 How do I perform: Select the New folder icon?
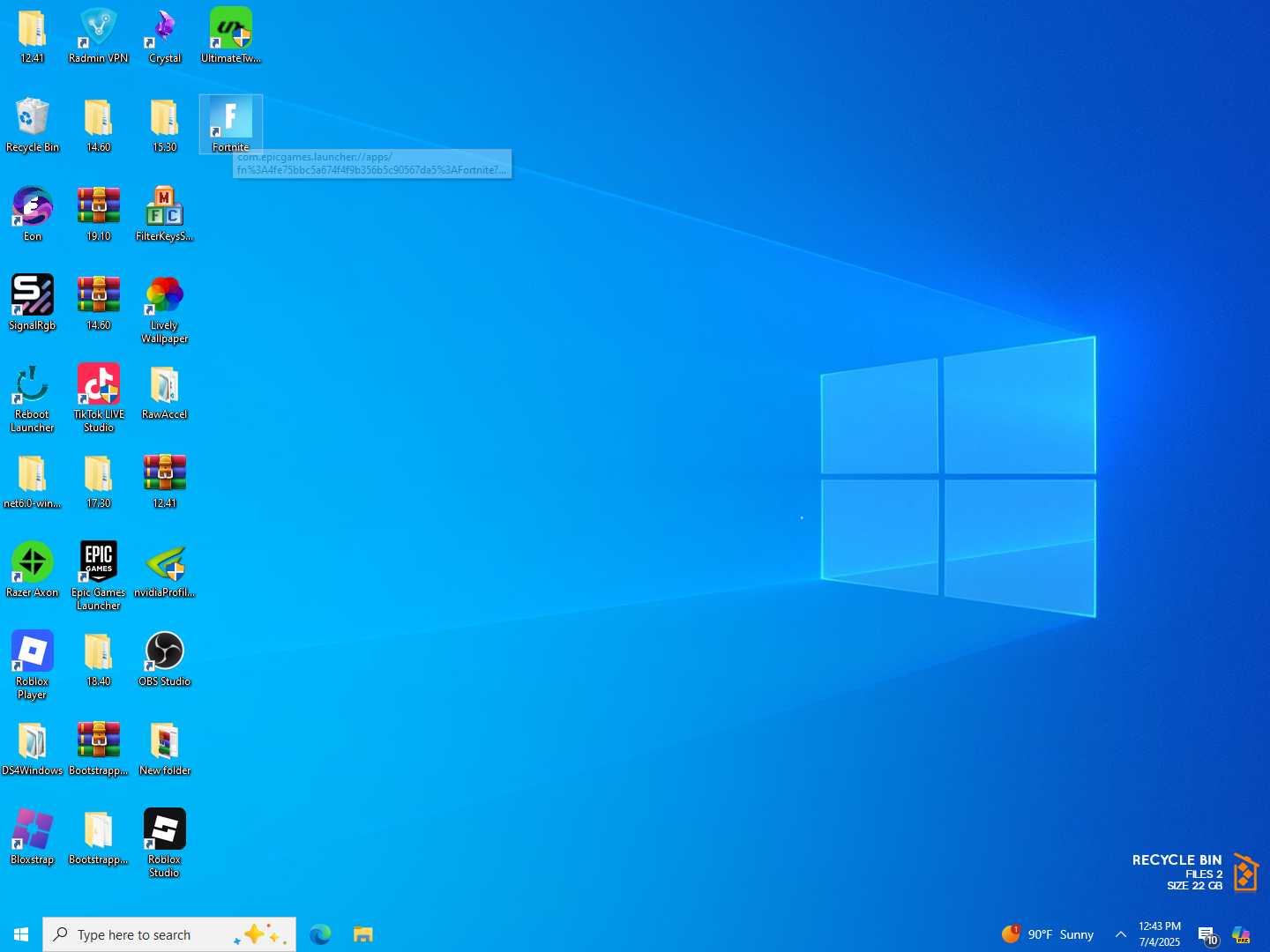(165, 748)
